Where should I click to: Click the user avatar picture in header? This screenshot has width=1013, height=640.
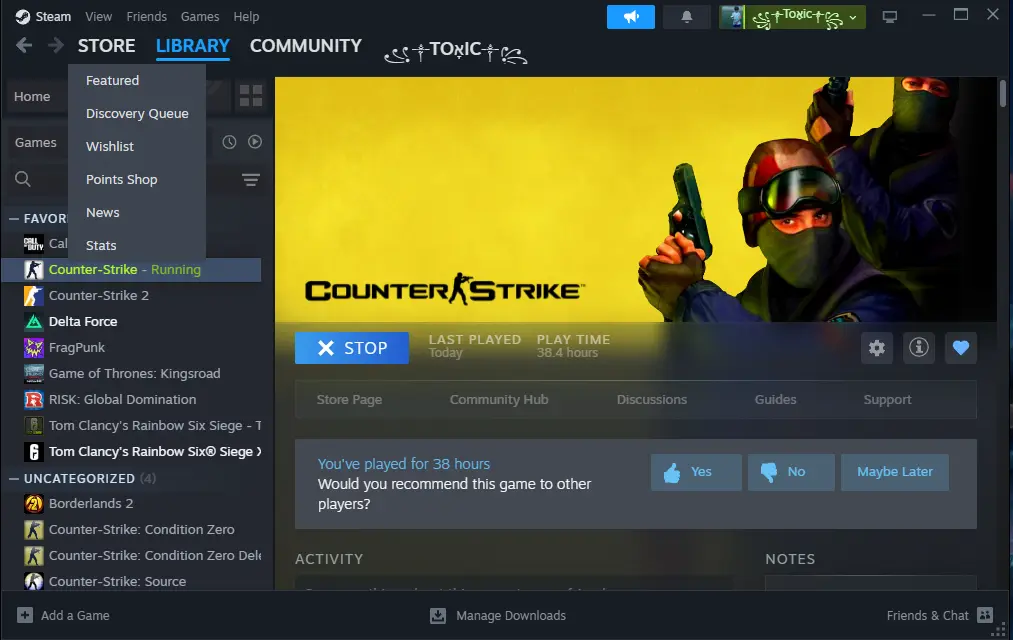(732, 17)
